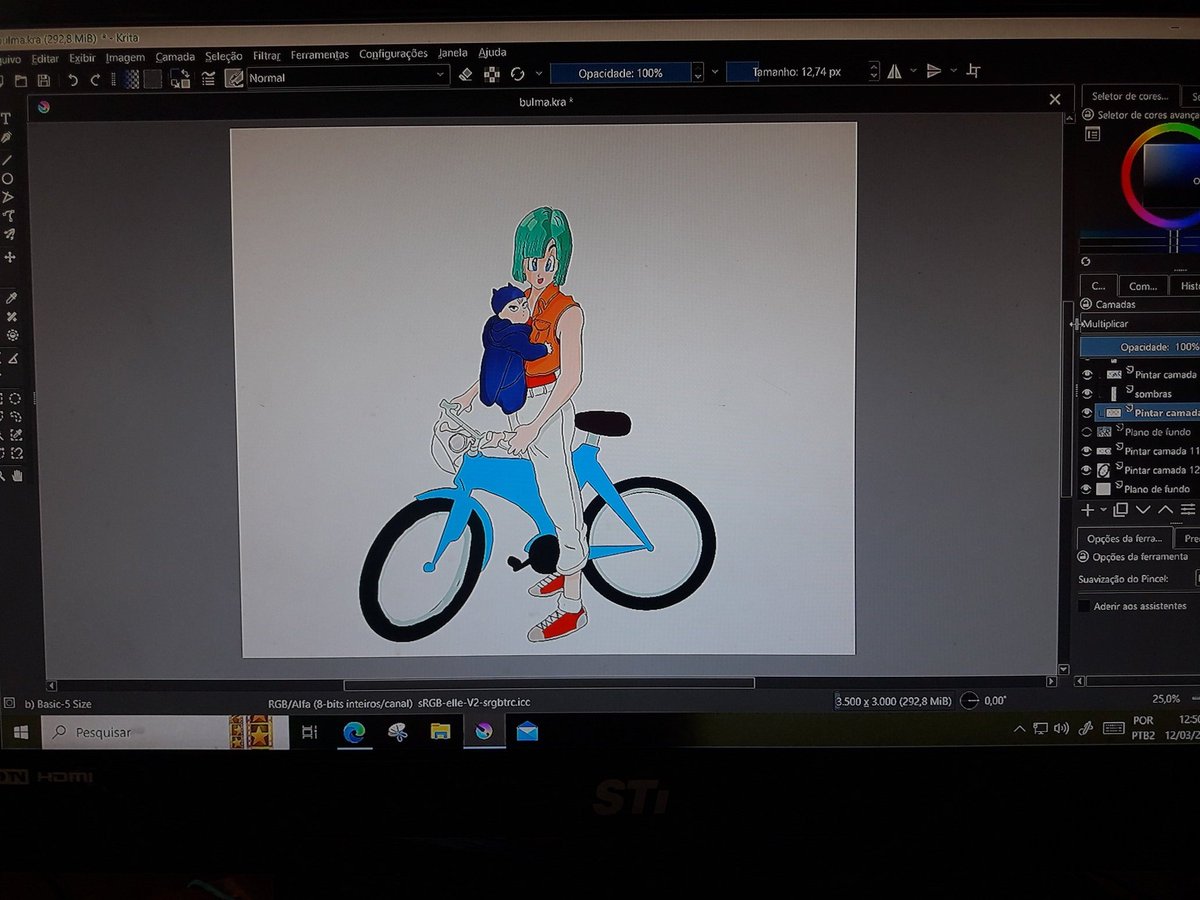
Task: Open layer properties button
Action: pos(1188,510)
